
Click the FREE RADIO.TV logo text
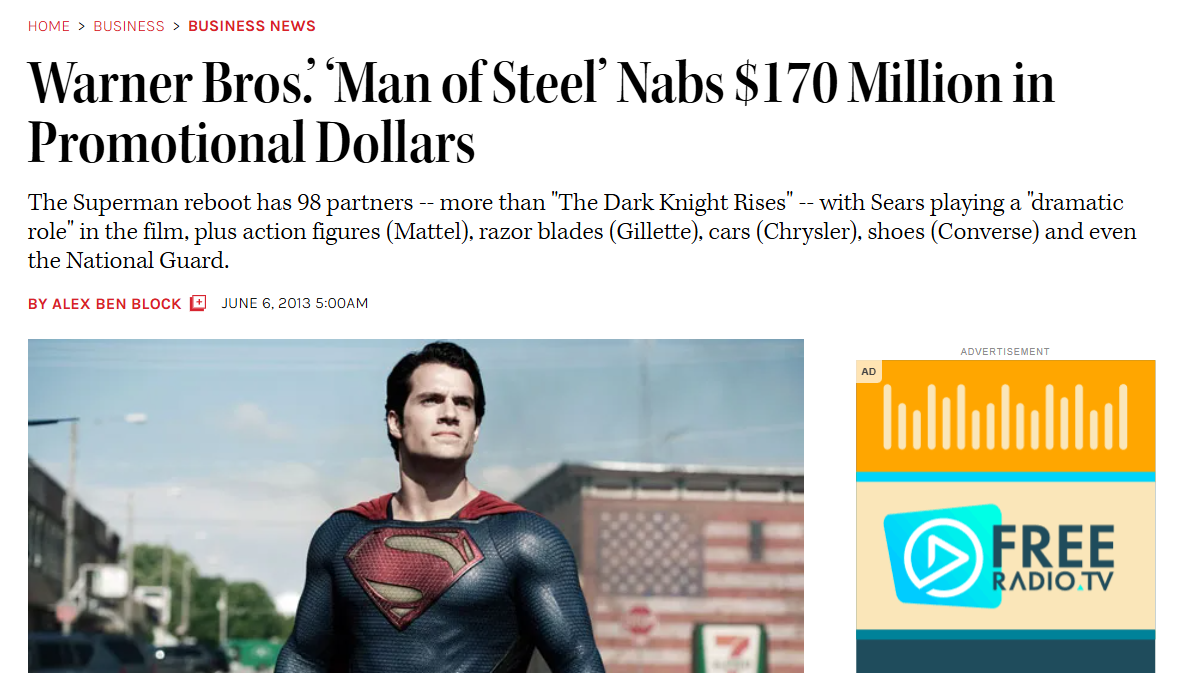pyautogui.click(x=1053, y=558)
